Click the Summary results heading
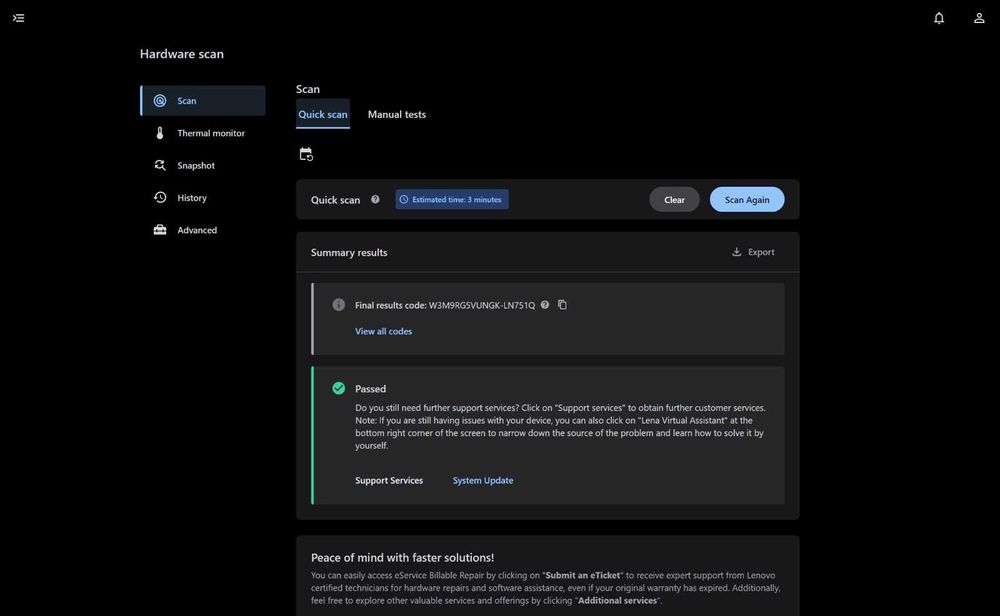This screenshot has height=616, width=1000. pyautogui.click(x=349, y=253)
